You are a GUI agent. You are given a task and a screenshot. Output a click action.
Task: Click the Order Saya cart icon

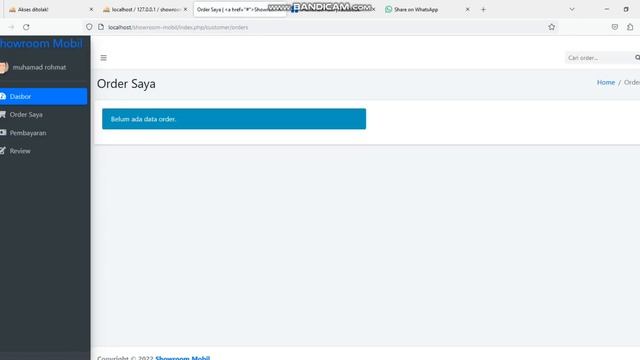(3, 115)
